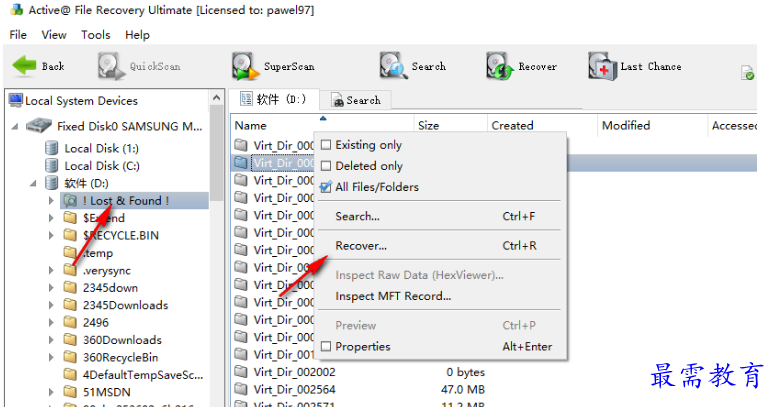Select the 2345down folder
This screenshot has height=407, width=772.
110,288
